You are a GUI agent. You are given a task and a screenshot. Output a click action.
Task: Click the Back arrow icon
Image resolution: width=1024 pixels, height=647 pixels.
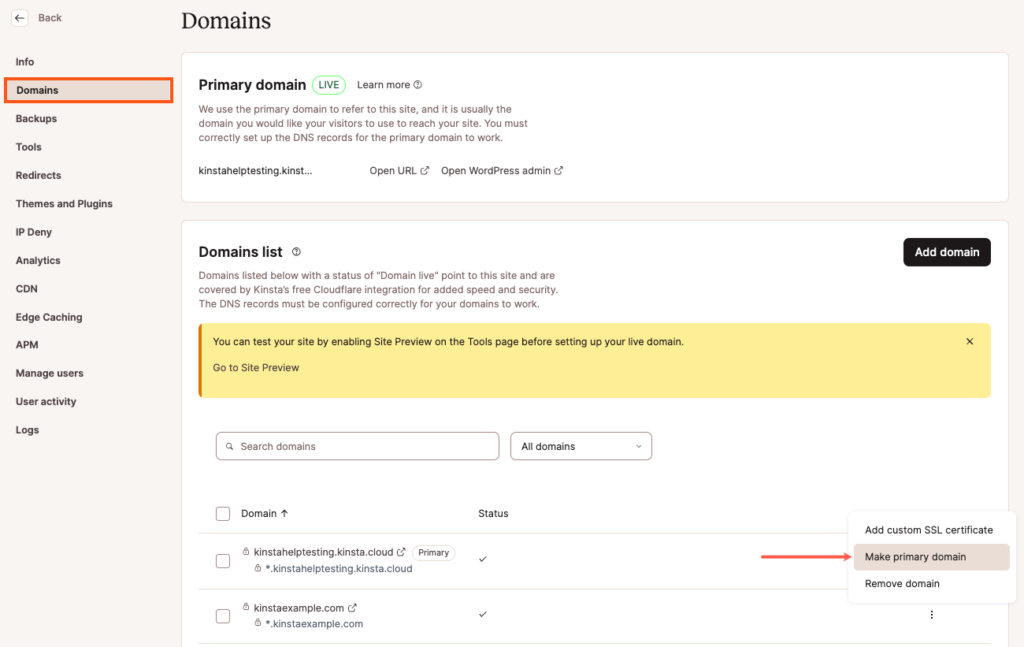coord(19,17)
